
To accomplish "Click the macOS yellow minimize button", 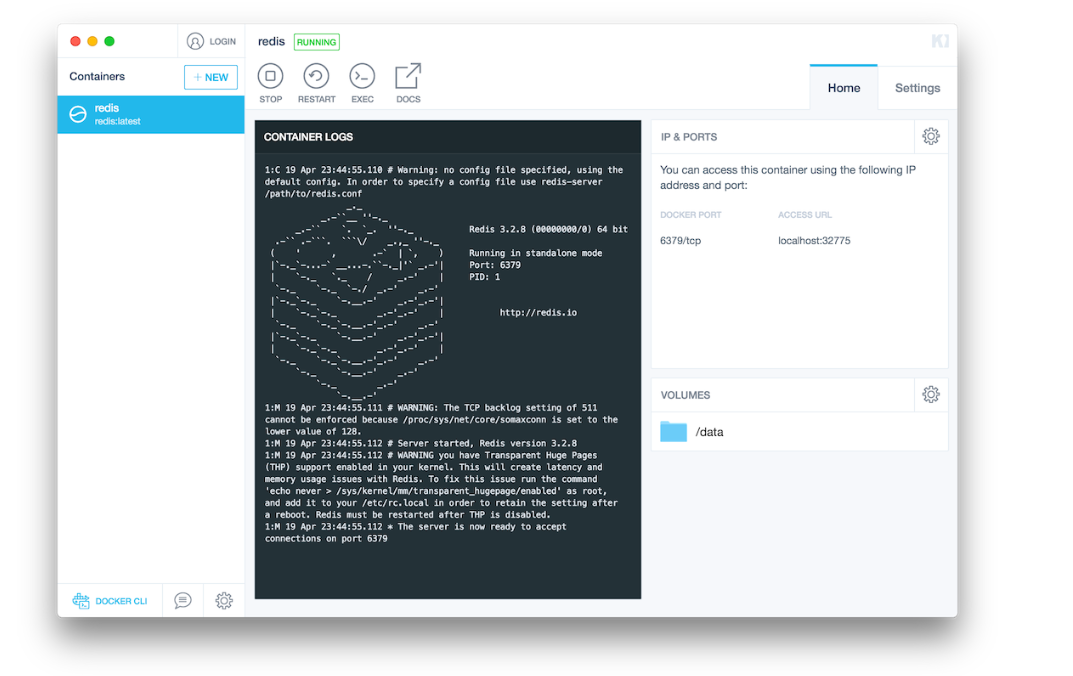I will [92, 42].
